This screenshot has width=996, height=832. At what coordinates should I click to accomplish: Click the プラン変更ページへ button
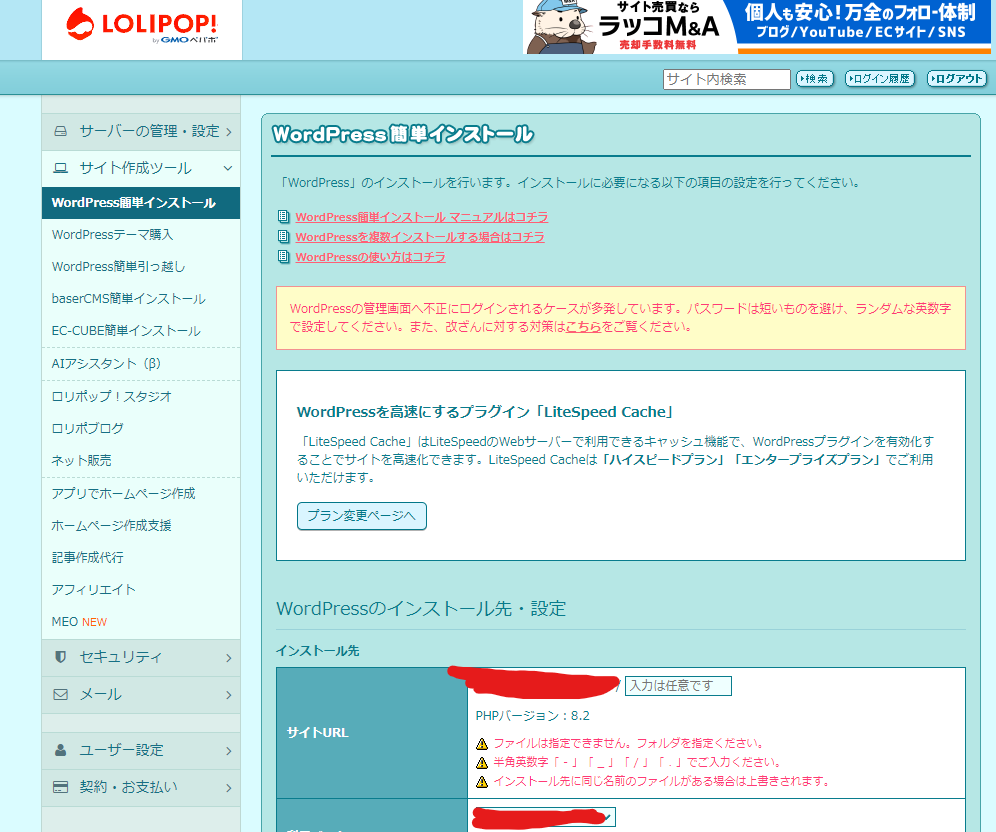pos(361,516)
